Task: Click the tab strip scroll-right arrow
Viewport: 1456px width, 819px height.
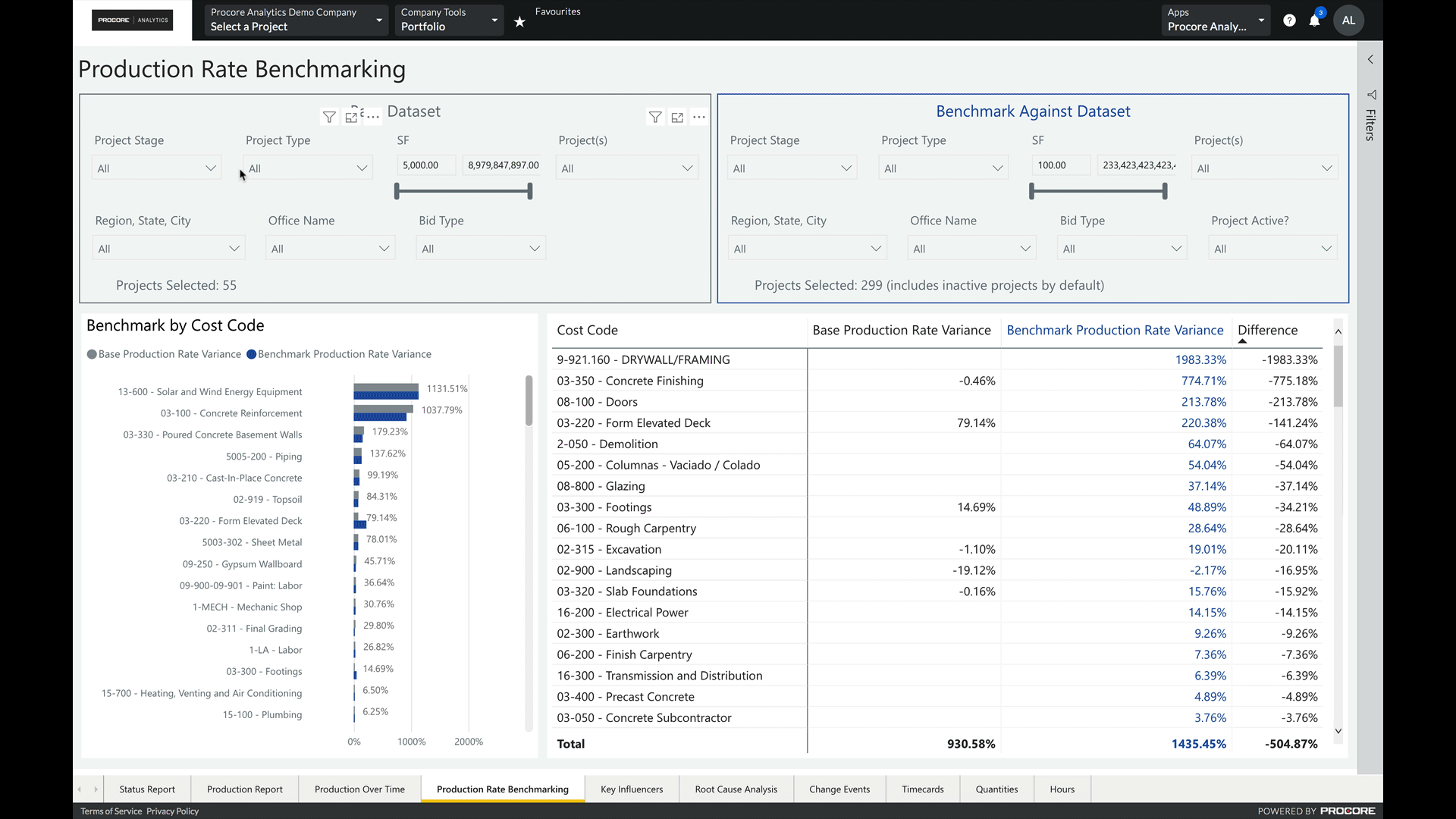Action: coord(96,789)
